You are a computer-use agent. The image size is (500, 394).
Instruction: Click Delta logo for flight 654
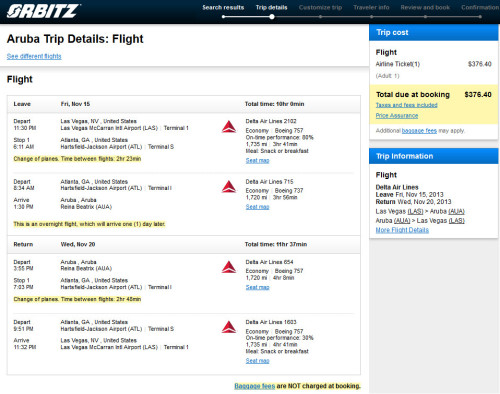tap(229, 267)
